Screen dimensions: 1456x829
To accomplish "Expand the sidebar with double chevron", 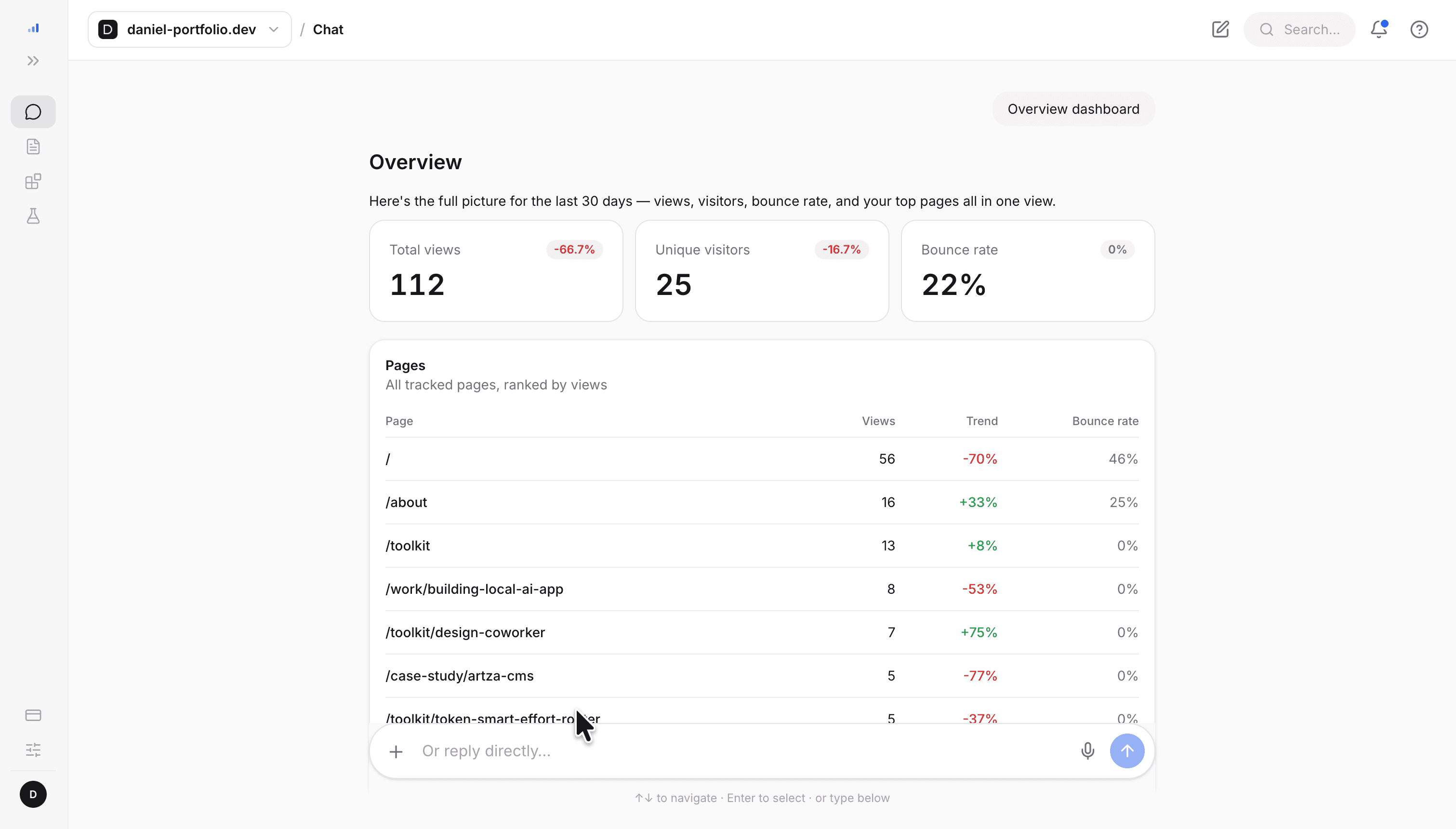I will [x=33, y=61].
